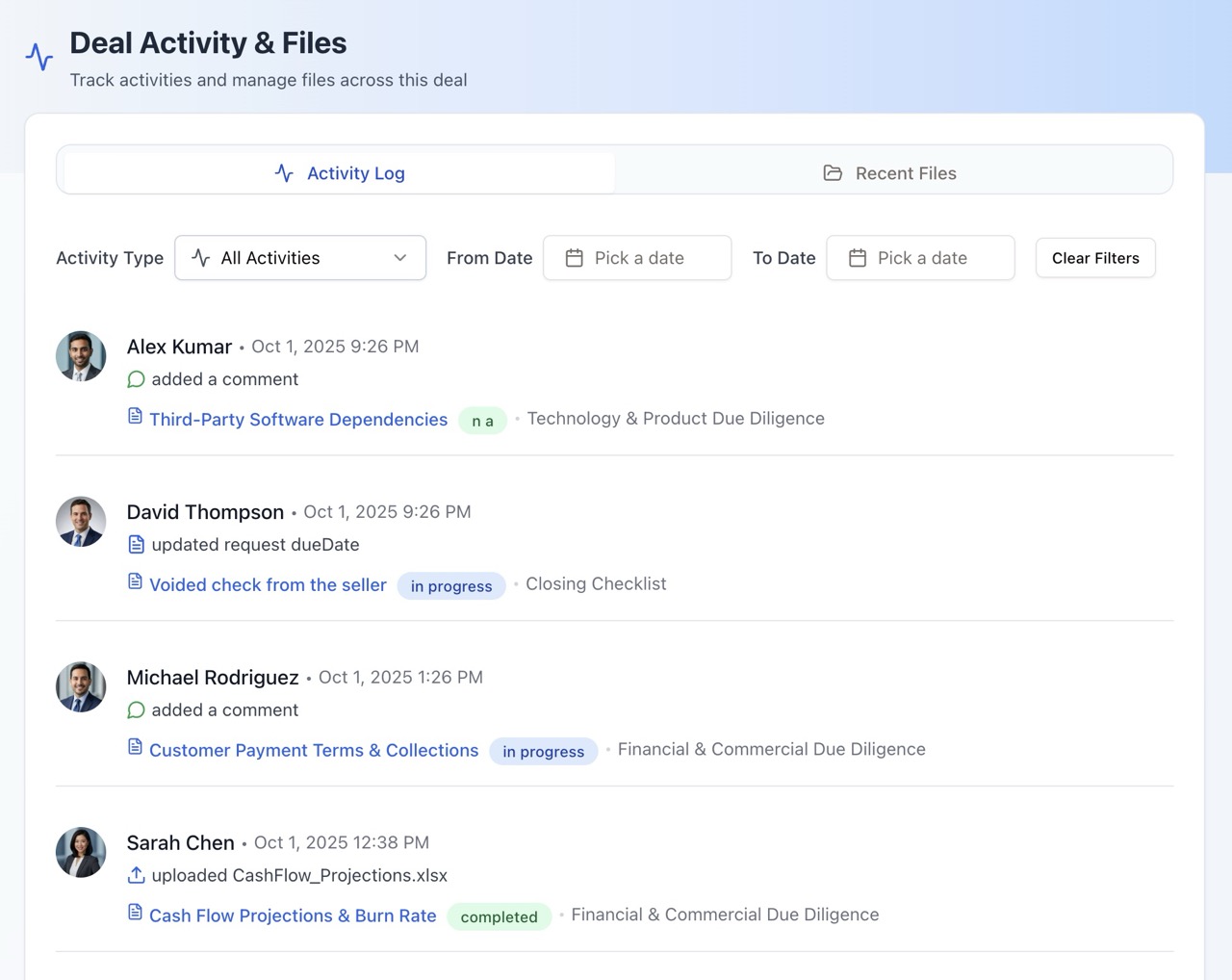Click the comment icon on Michael Rodriguez's entry
This screenshot has height=980, width=1232.
click(136, 709)
